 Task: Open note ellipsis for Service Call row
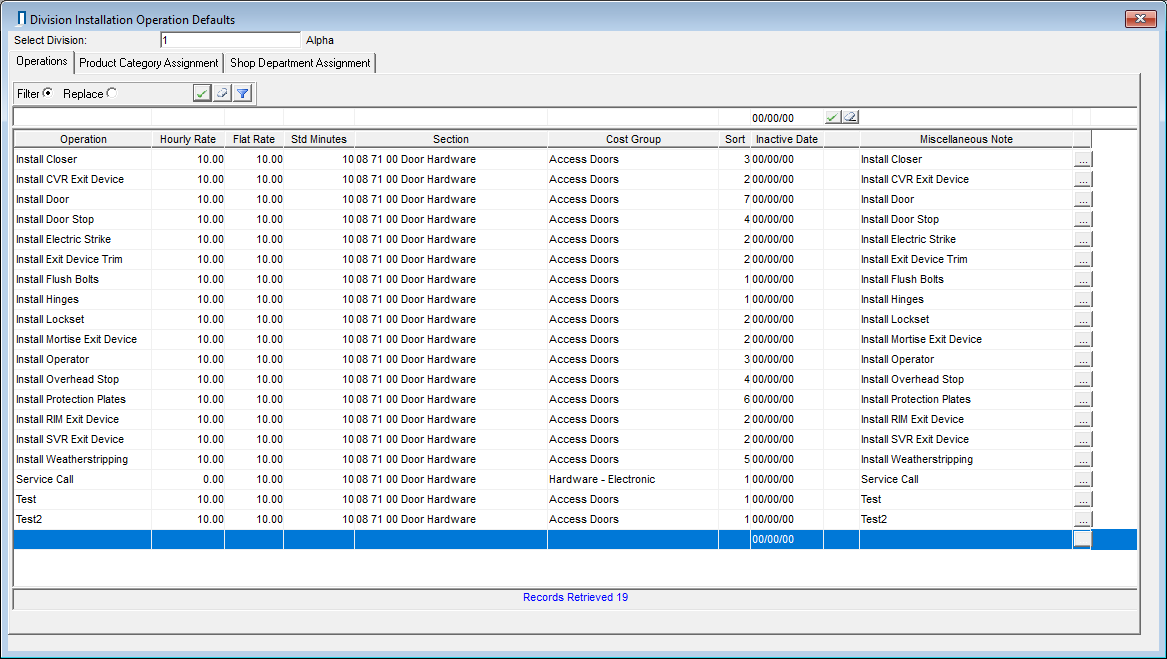pyautogui.click(x=1083, y=479)
